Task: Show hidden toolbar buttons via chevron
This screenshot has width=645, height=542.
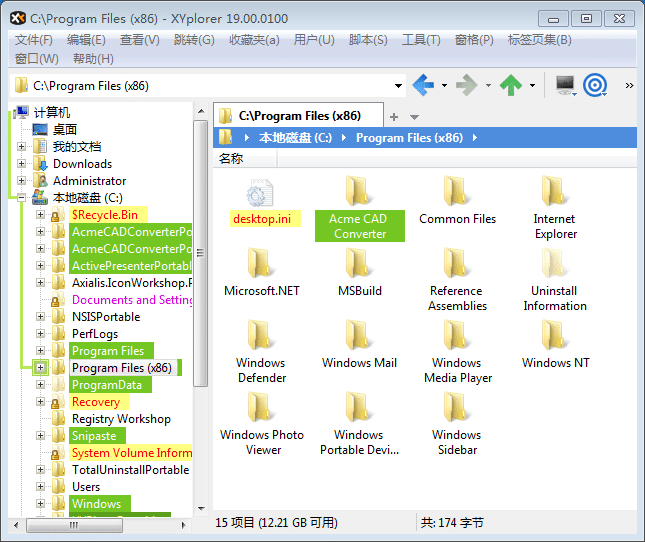Action: (x=629, y=86)
